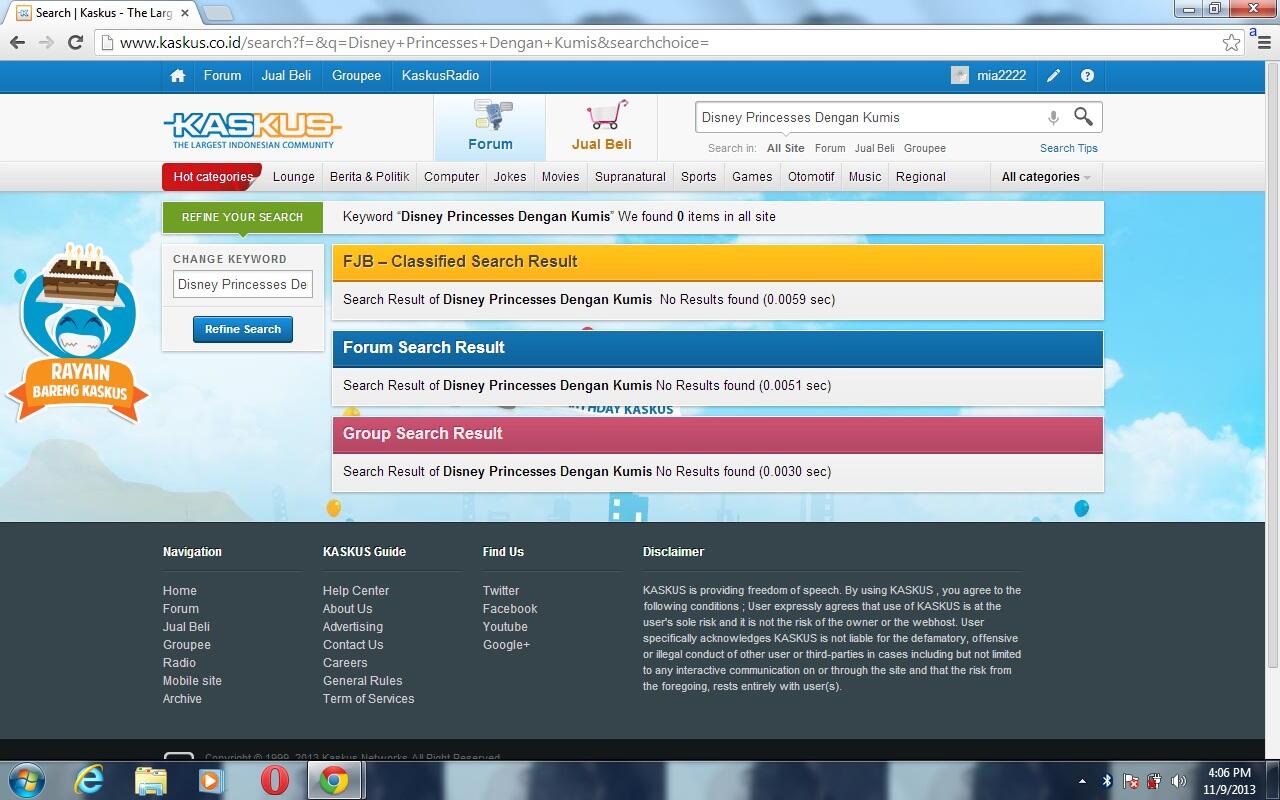Click Refine Search button
The image size is (1280, 800).
pos(243,329)
